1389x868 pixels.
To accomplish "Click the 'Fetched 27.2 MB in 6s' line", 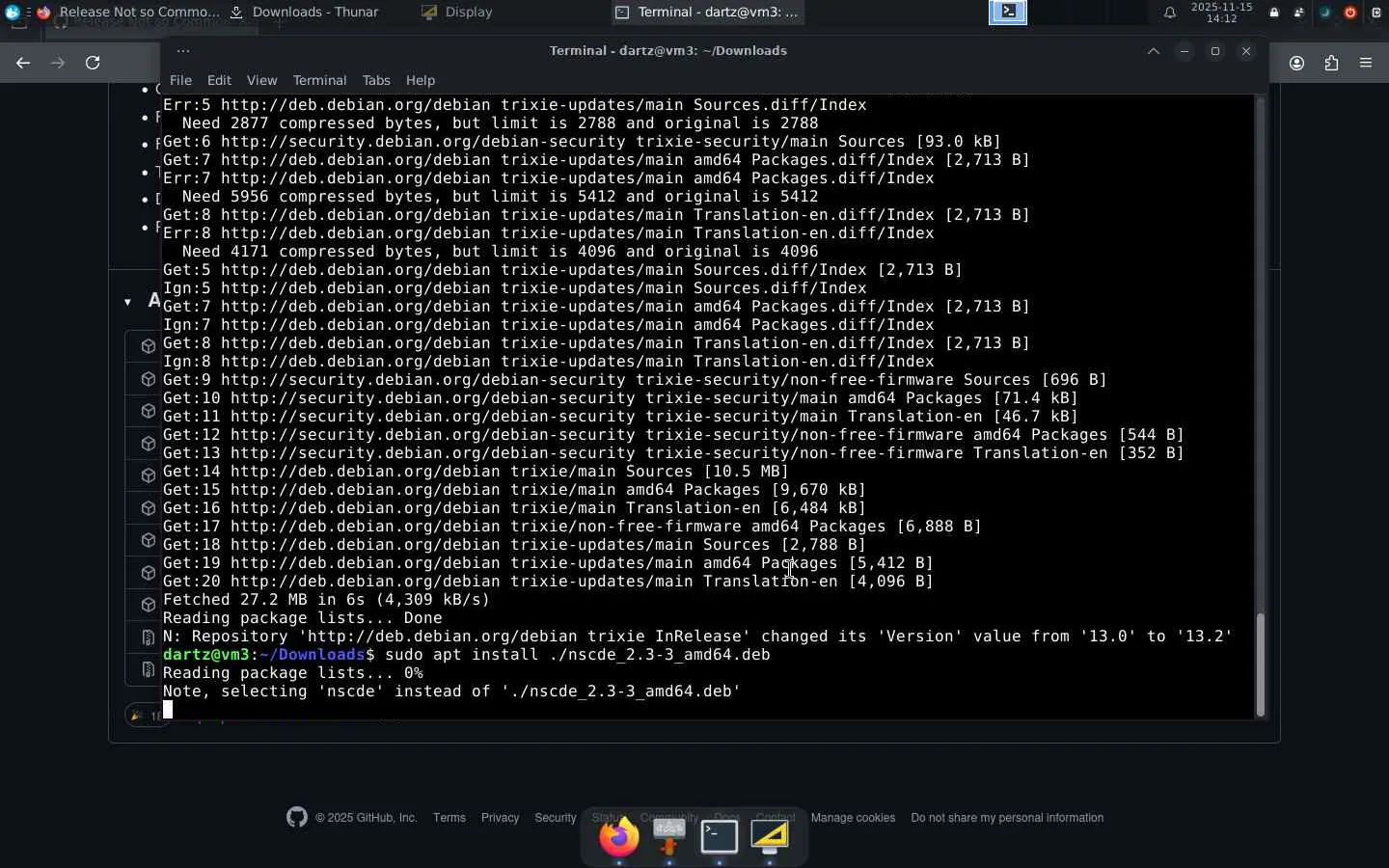I will 326,600.
